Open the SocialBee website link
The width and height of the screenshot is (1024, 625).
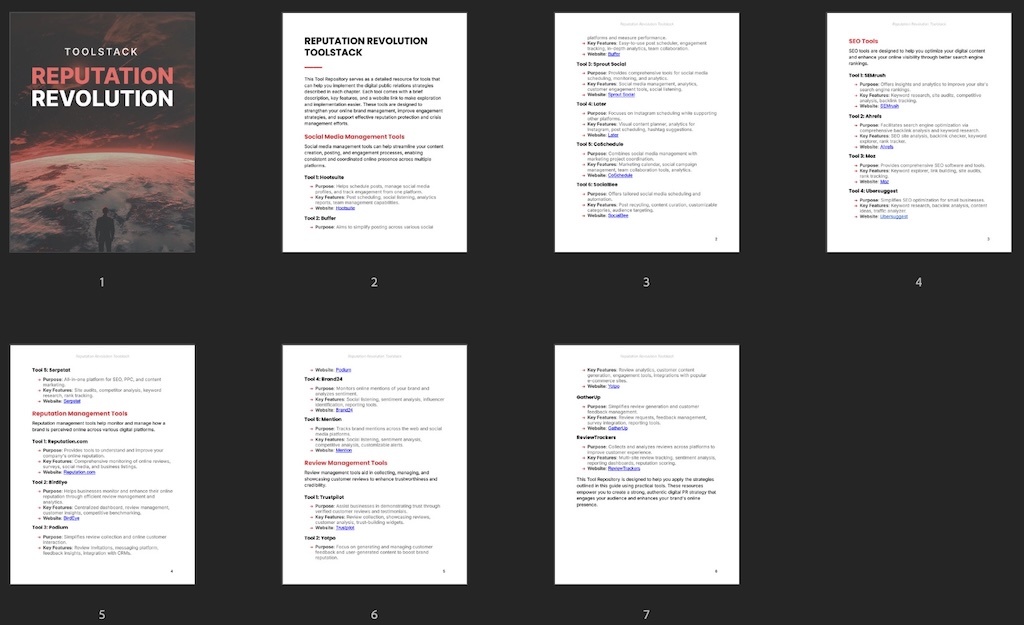pyautogui.click(x=618, y=216)
